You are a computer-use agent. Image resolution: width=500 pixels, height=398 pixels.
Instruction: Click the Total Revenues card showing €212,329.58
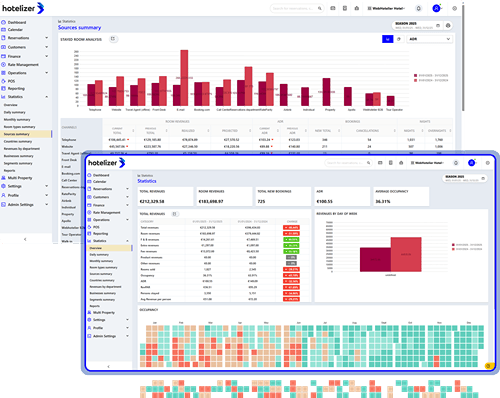tap(166, 196)
